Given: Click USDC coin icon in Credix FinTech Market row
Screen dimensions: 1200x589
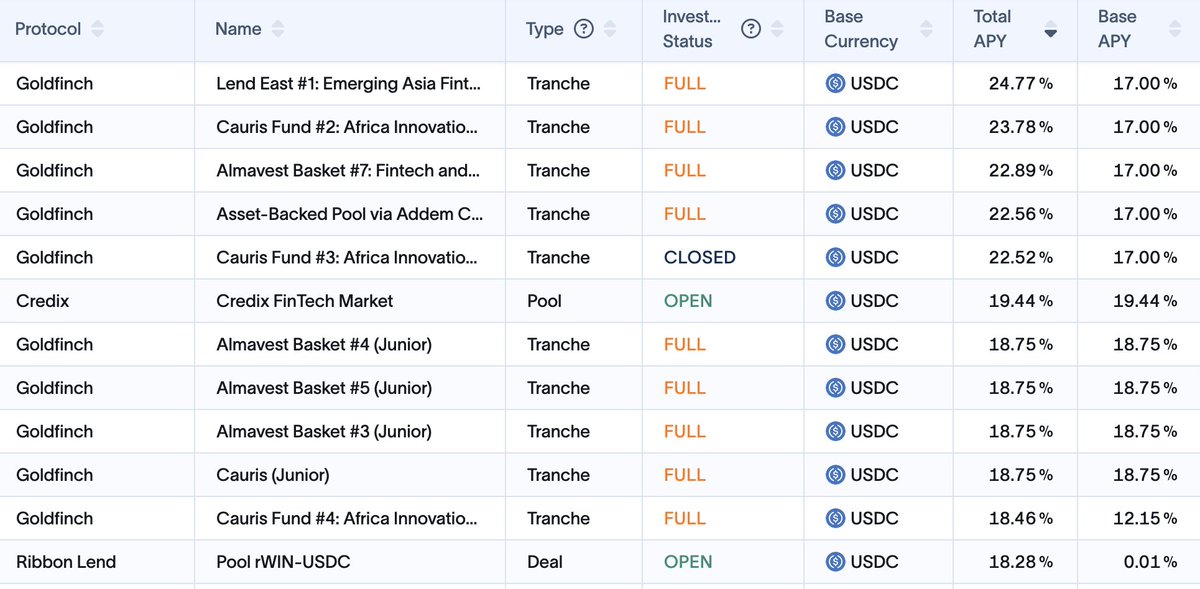Looking at the screenshot, I should (x=835, y=301).
